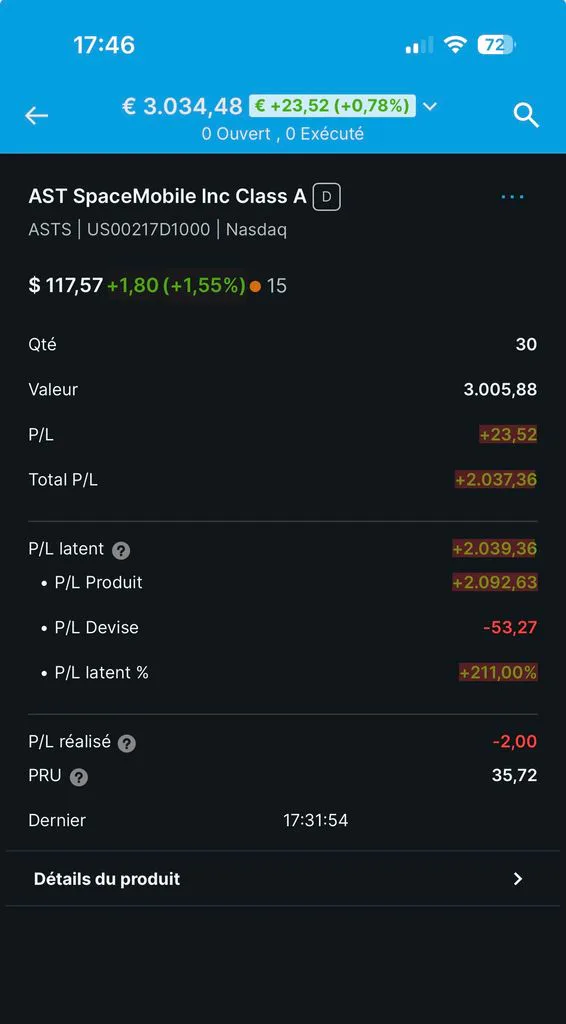Open the Détails du produit row
Screen dimensions: 566x1024
[x=283, y=878]
